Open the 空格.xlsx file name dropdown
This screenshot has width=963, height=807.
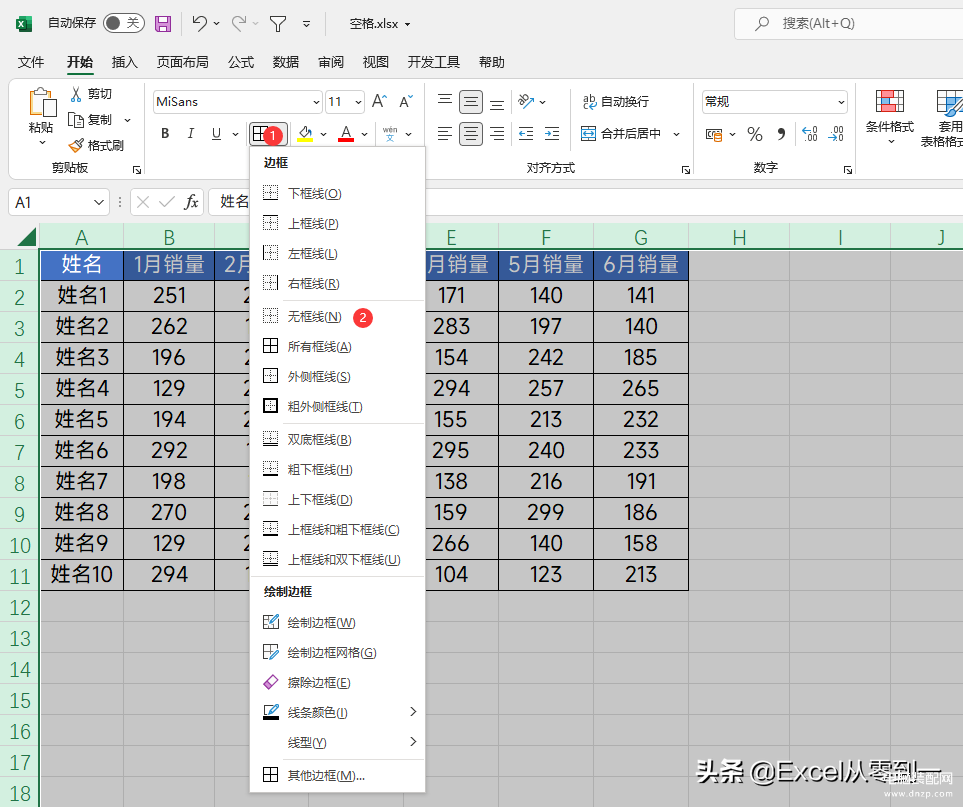[408, 25]
